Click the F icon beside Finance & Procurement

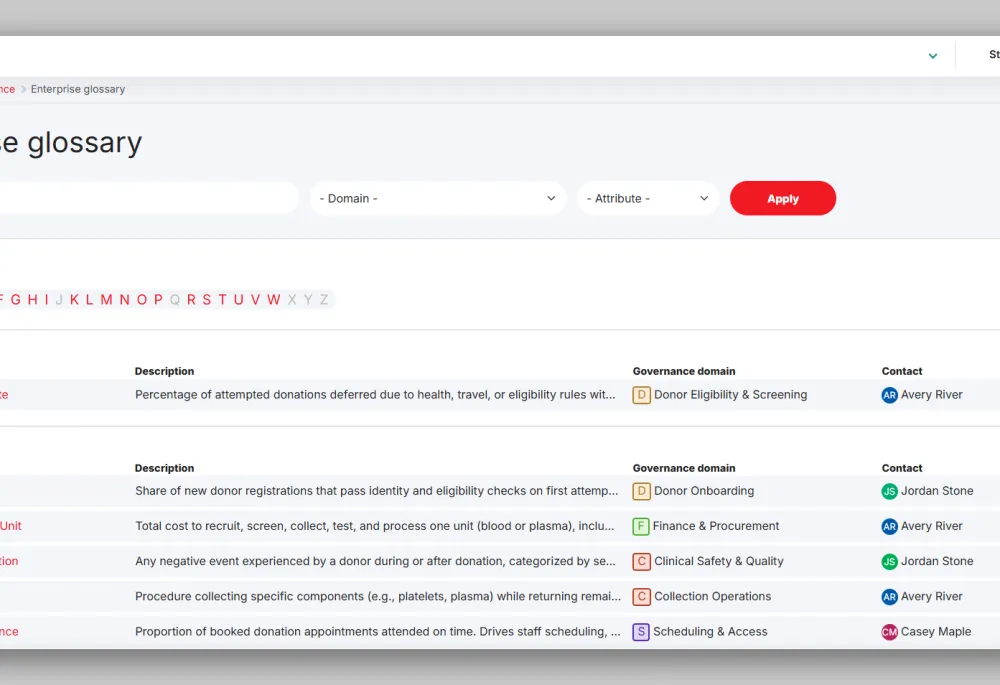tap(641, 526)
